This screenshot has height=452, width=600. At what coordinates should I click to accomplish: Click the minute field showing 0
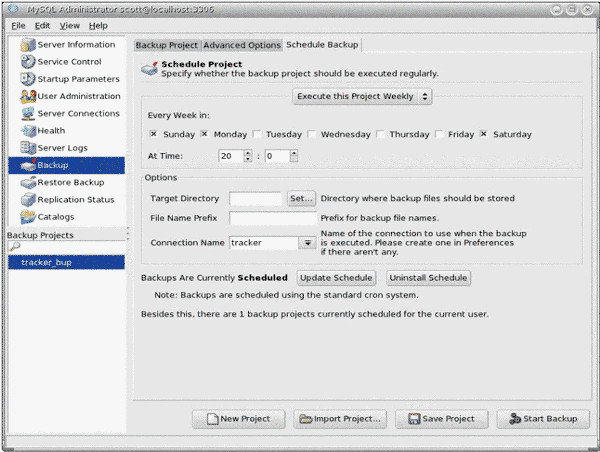pyautogui.click(x=277, y=156)
